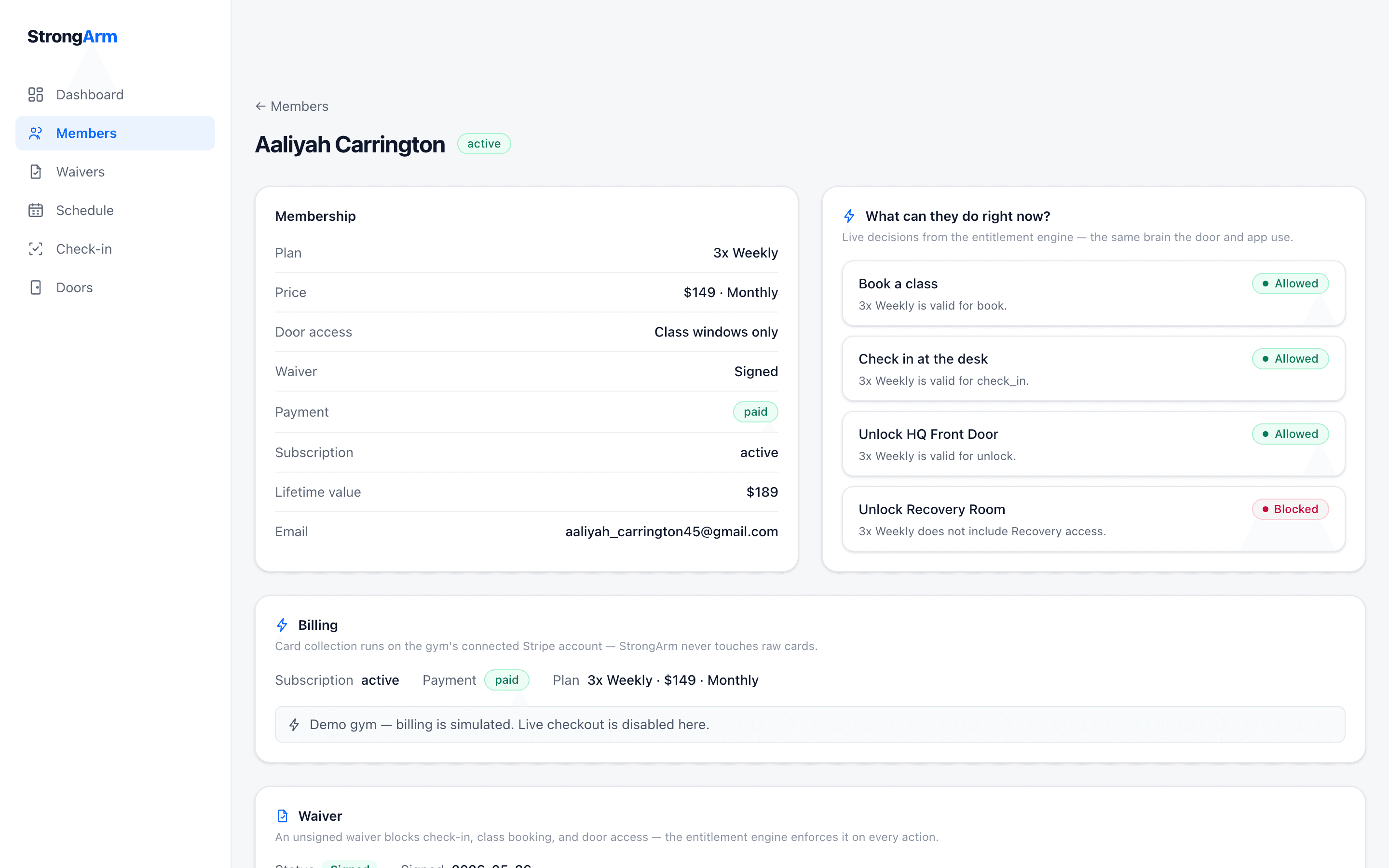
Task: Click Allowed badge on Book a class
Action: 1290,284
